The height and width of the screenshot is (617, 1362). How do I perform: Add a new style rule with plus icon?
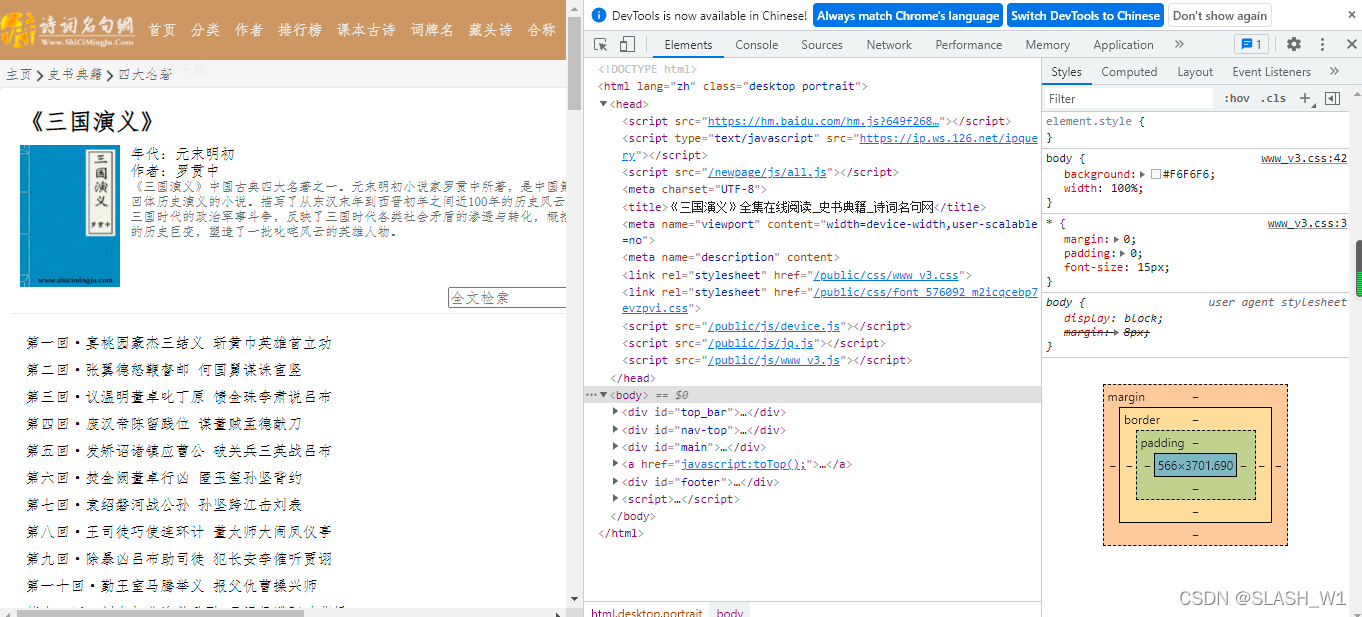click(1304, 98)
